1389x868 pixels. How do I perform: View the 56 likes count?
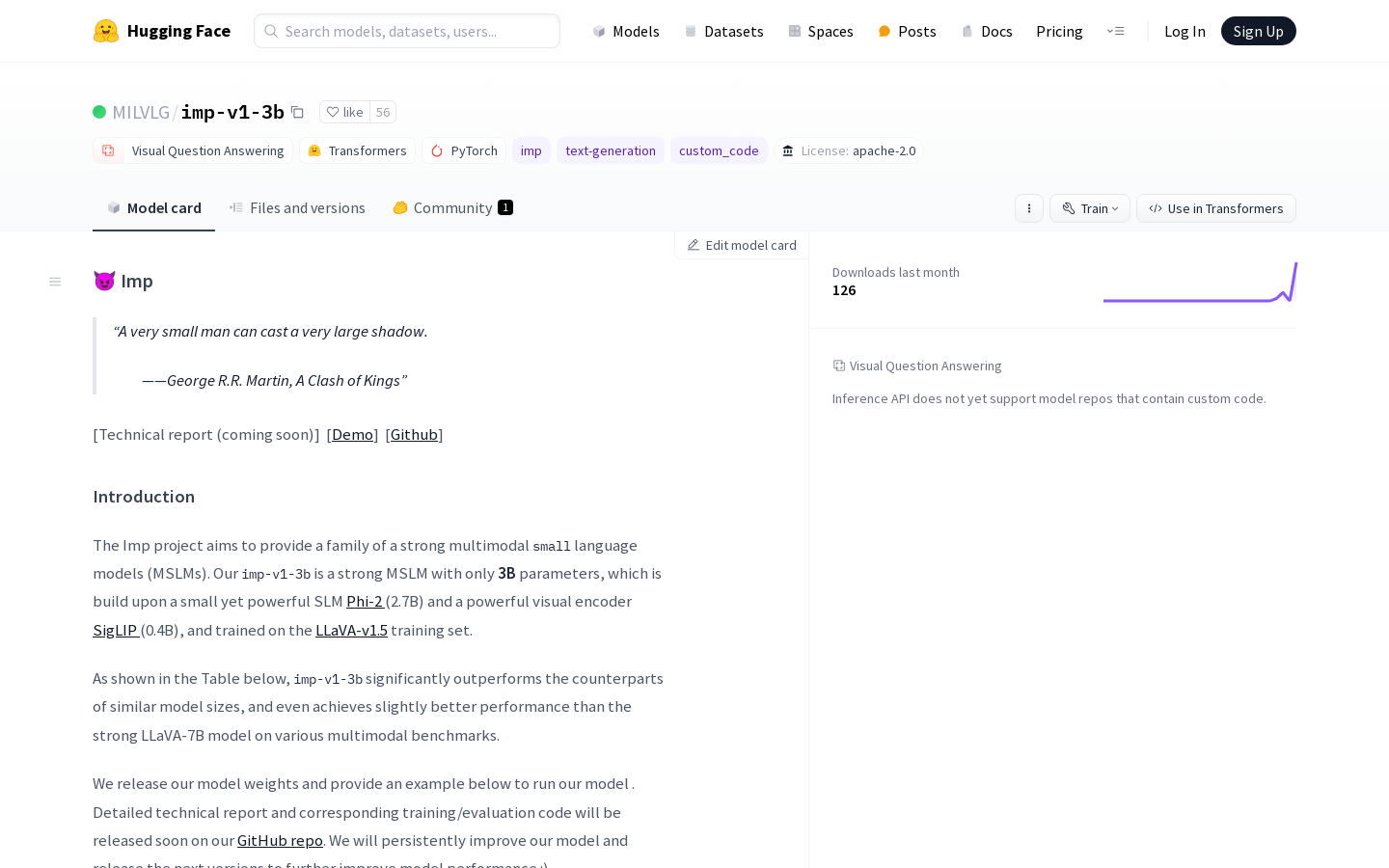[383, 112]
